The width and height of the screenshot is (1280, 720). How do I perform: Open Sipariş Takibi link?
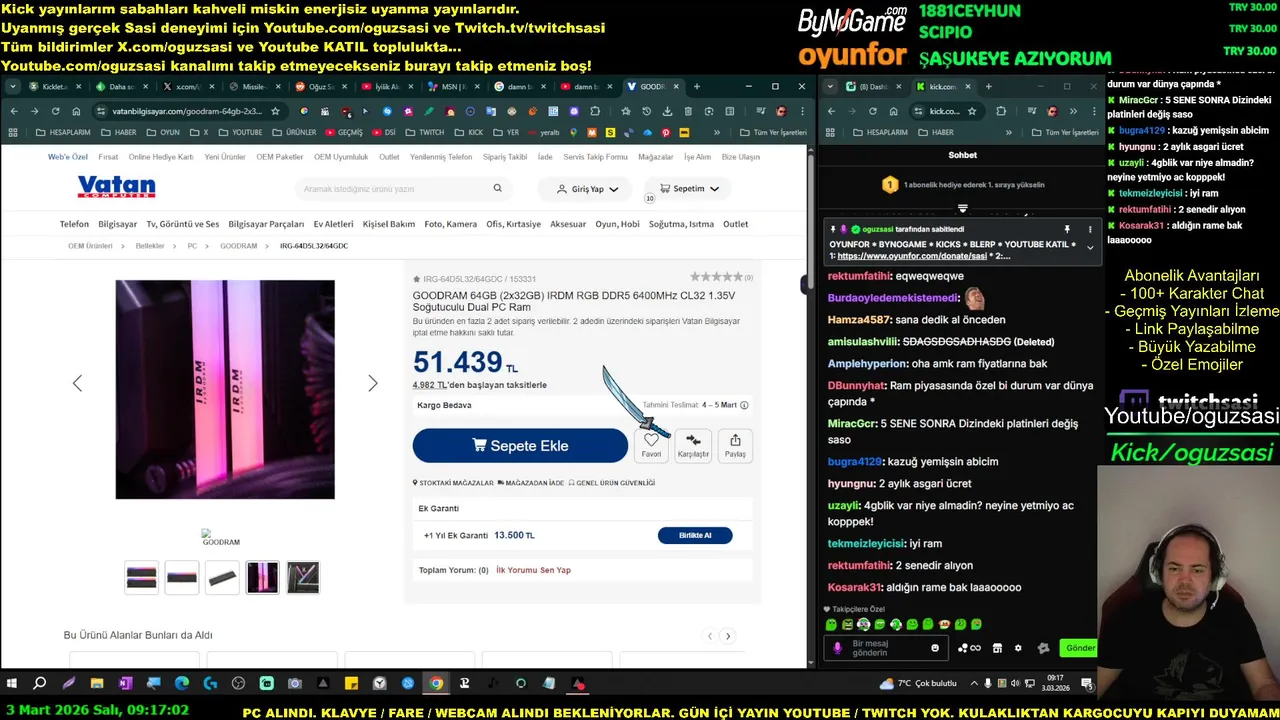point(505,157)
